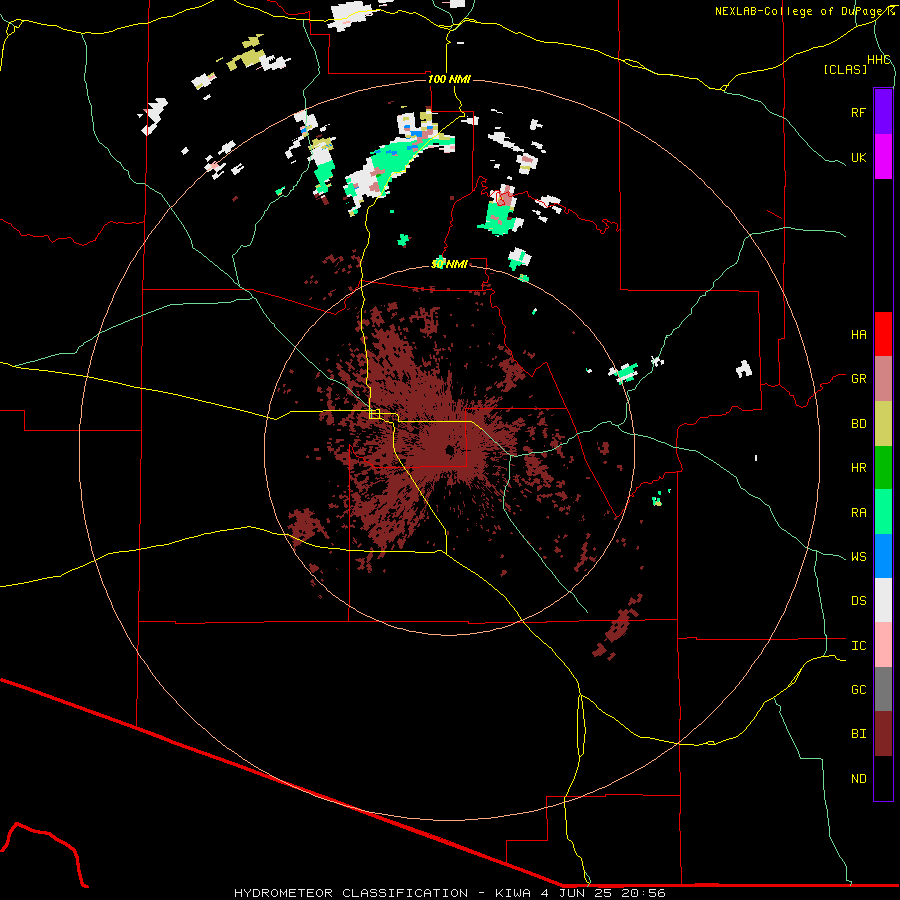Pick the mint green RA legend swatch

point(883,512)
